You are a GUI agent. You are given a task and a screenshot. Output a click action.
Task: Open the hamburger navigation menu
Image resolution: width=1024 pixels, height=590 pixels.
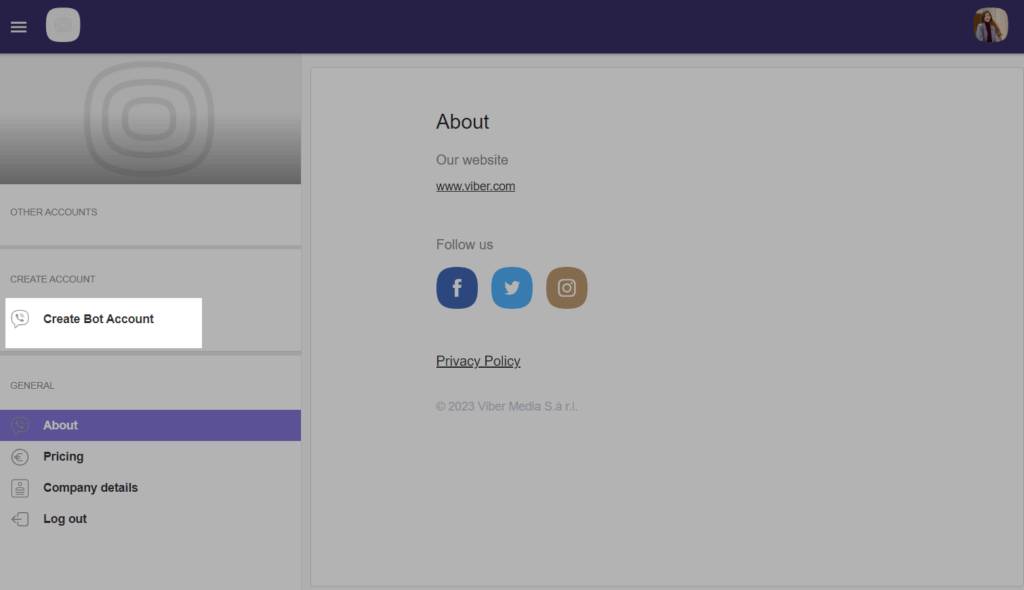click(x=19, y=27)
